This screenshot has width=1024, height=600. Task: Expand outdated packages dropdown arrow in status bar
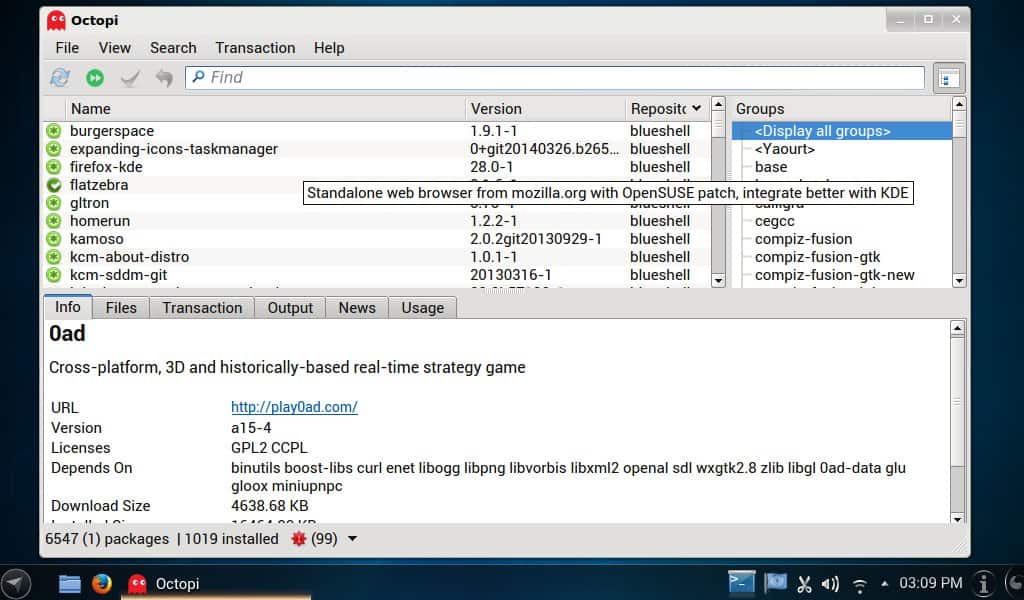(353, 539)
